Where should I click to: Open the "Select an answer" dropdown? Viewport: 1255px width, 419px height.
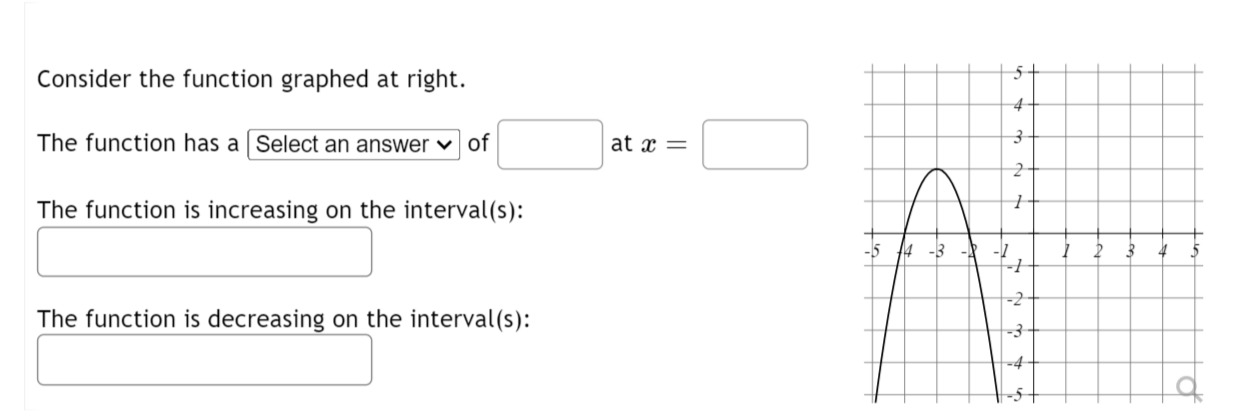click(354, 144)
